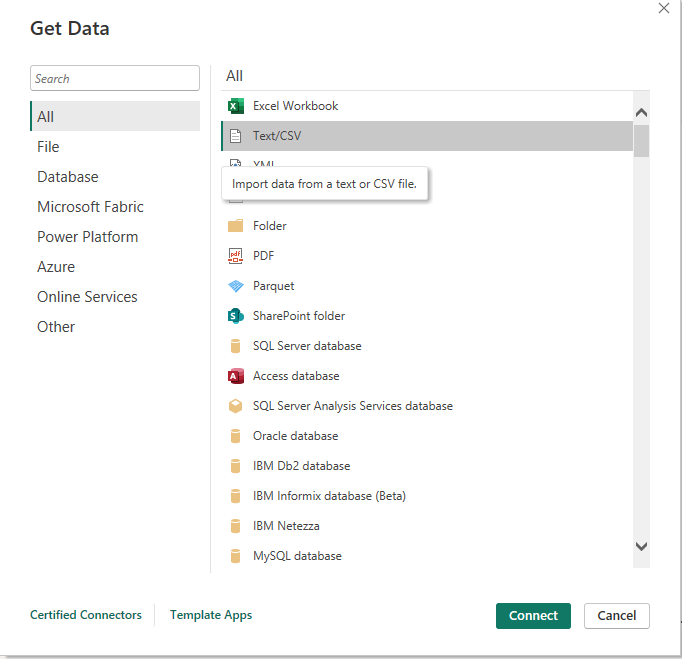This screenshot has height=659, width=682.
Task: Select the Power Platform category
Action: coord(115,237)
